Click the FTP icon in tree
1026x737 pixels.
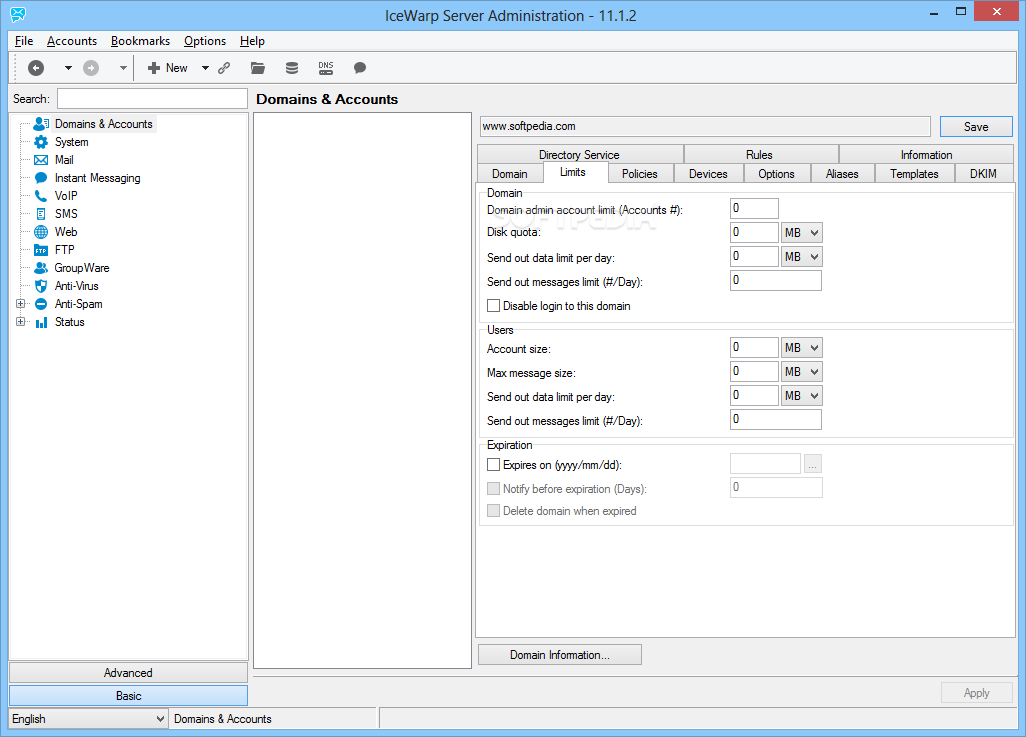pyautogui.click(x=41, y=250)
